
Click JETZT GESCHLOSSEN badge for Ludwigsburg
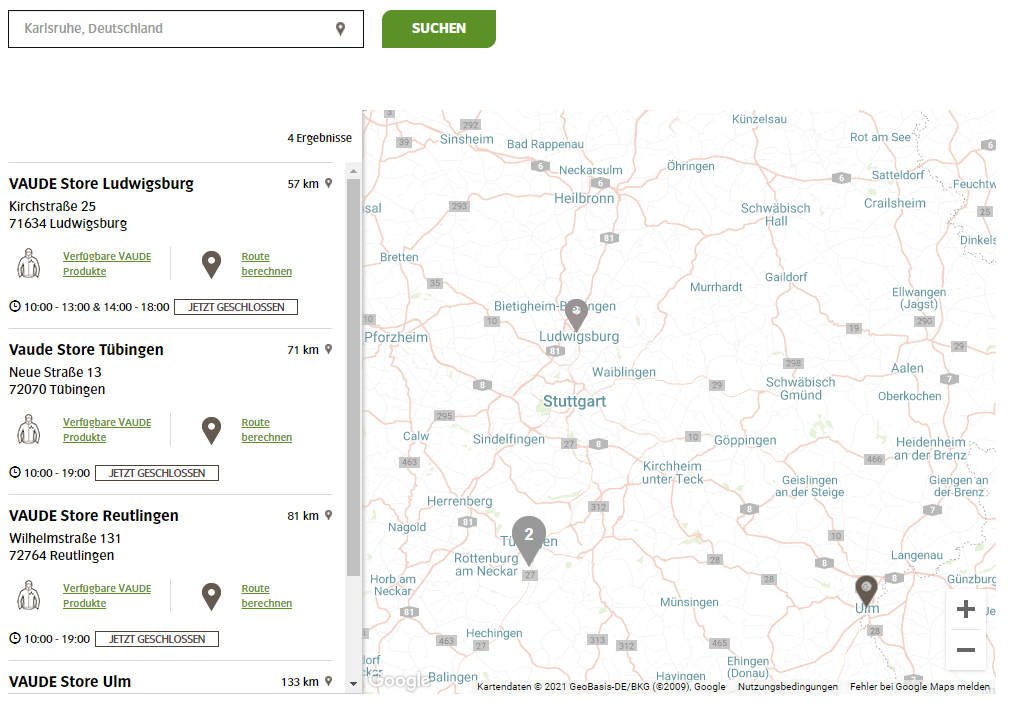[x=236, y=307]
